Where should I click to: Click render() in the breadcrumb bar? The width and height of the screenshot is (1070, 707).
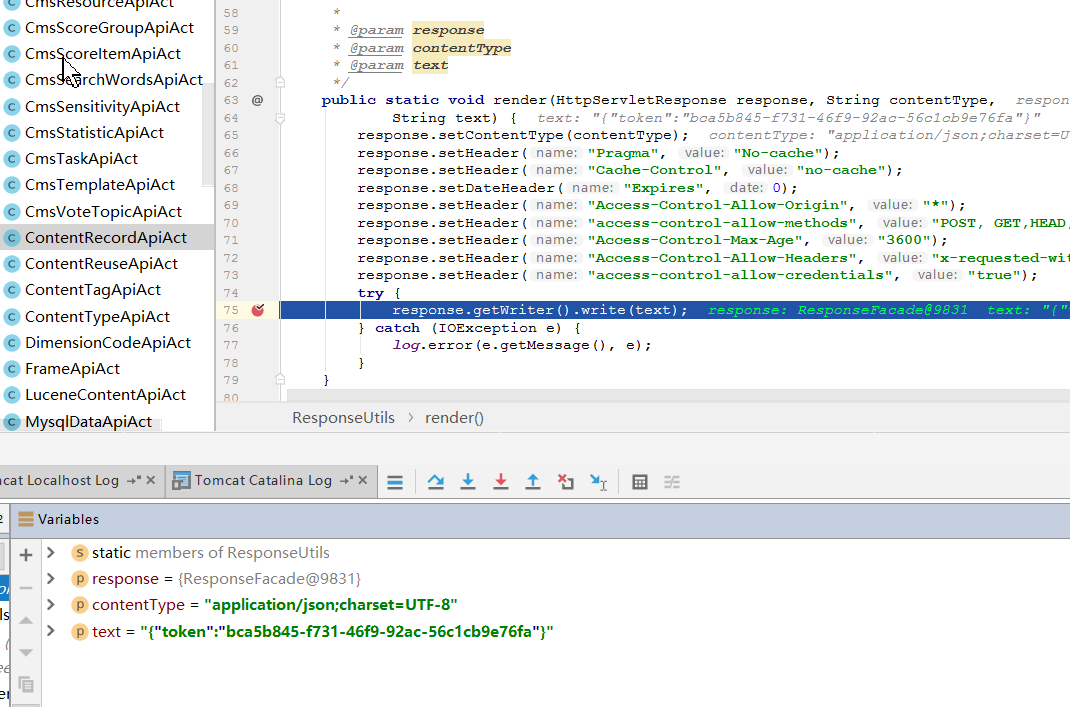pos(454,418)
